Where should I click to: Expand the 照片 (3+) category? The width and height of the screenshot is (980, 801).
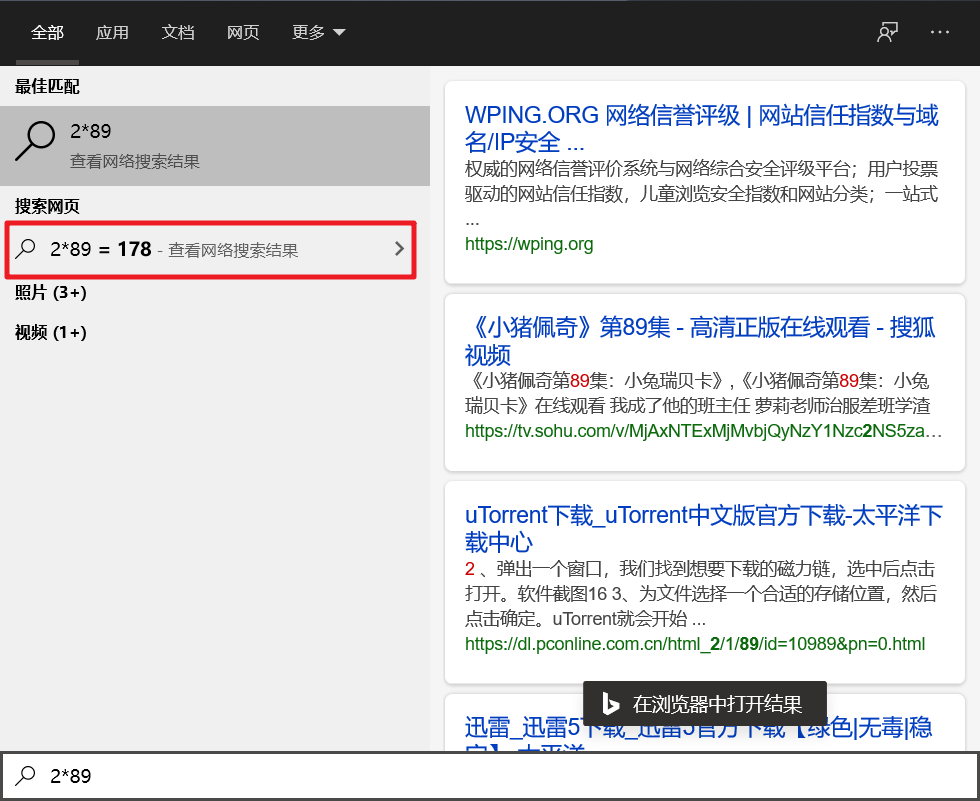pyautogui.click(x=51, y=292)
